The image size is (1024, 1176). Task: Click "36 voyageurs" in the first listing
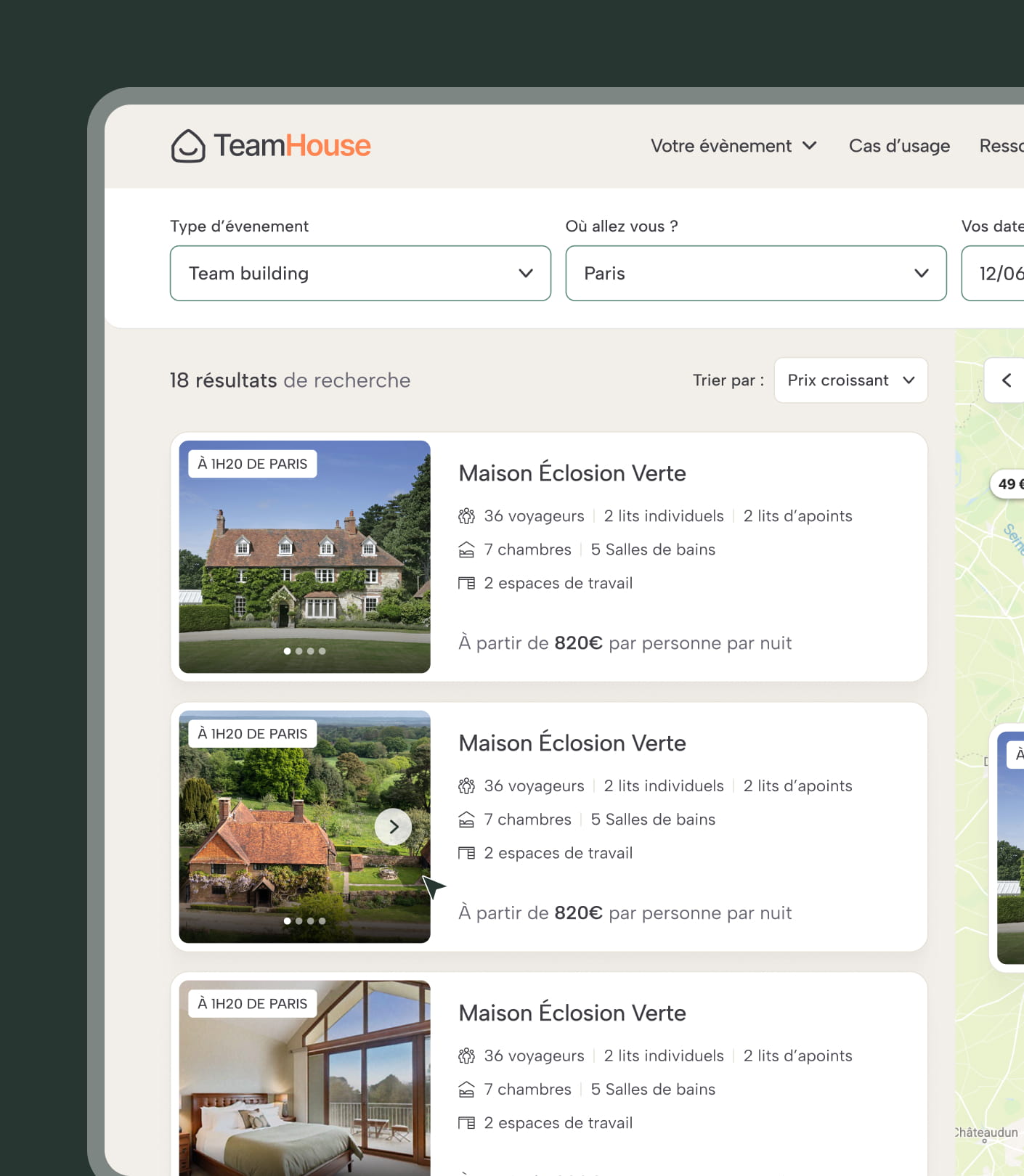[534, 516]
